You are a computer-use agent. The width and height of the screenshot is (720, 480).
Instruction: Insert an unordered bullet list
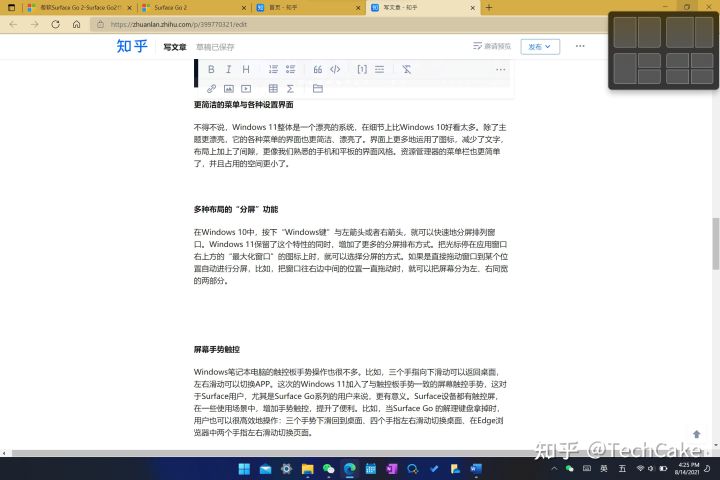point(290,69)
